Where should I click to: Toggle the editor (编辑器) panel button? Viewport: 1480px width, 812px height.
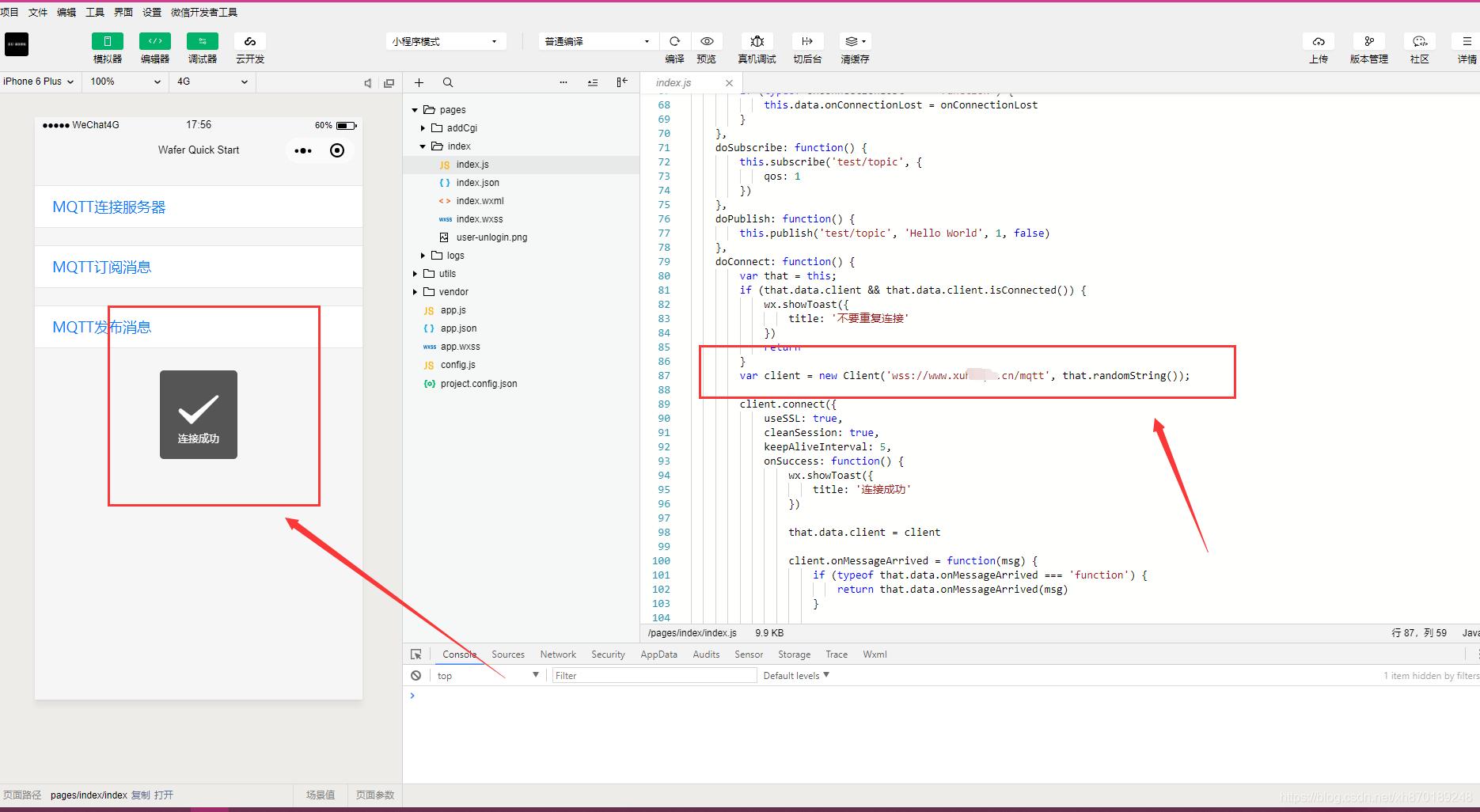pyautogui.click(x=155, y=41)
